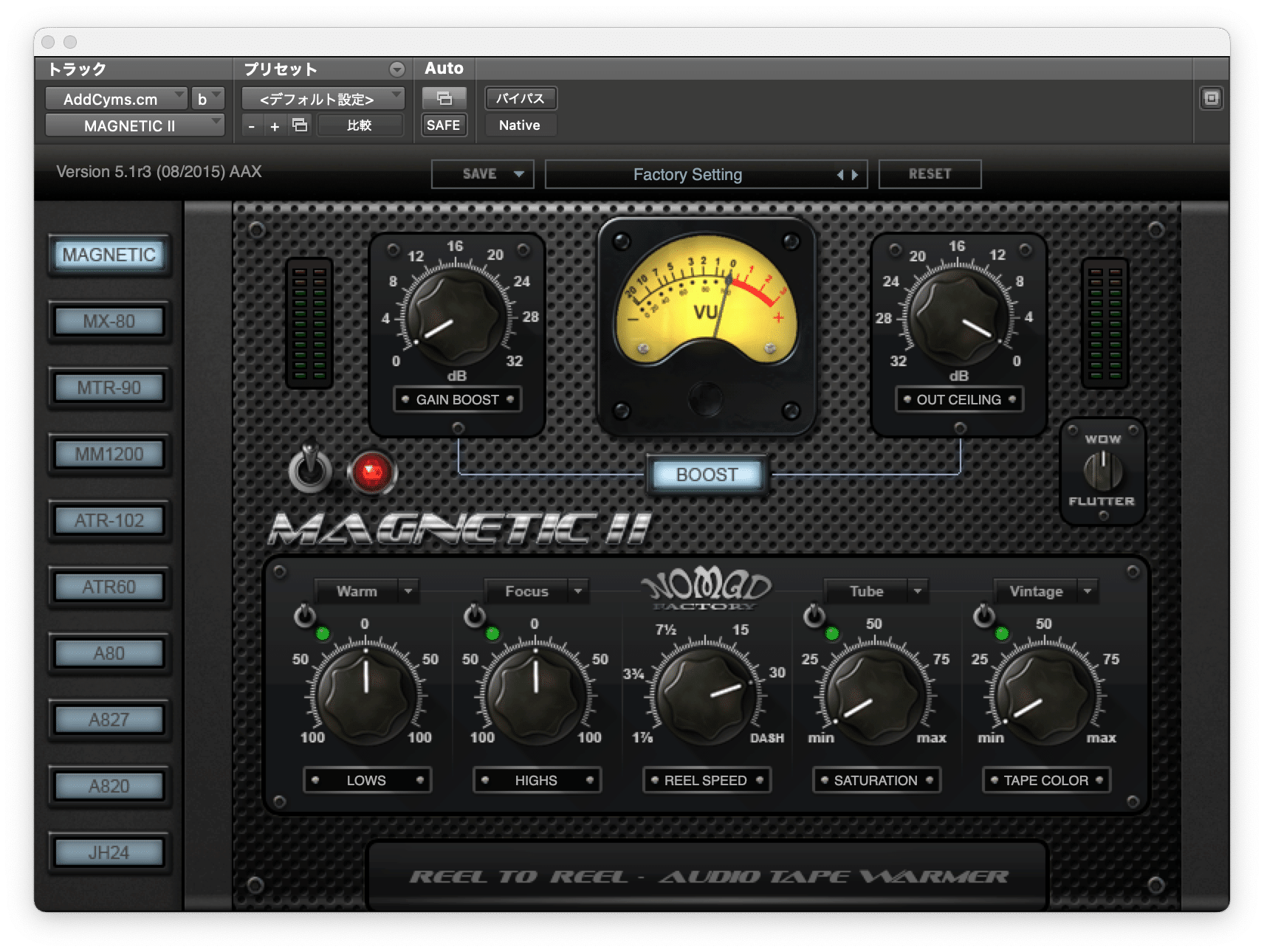Click the SATURATION knob
1264x952 pixels.
tap(876, 695)
